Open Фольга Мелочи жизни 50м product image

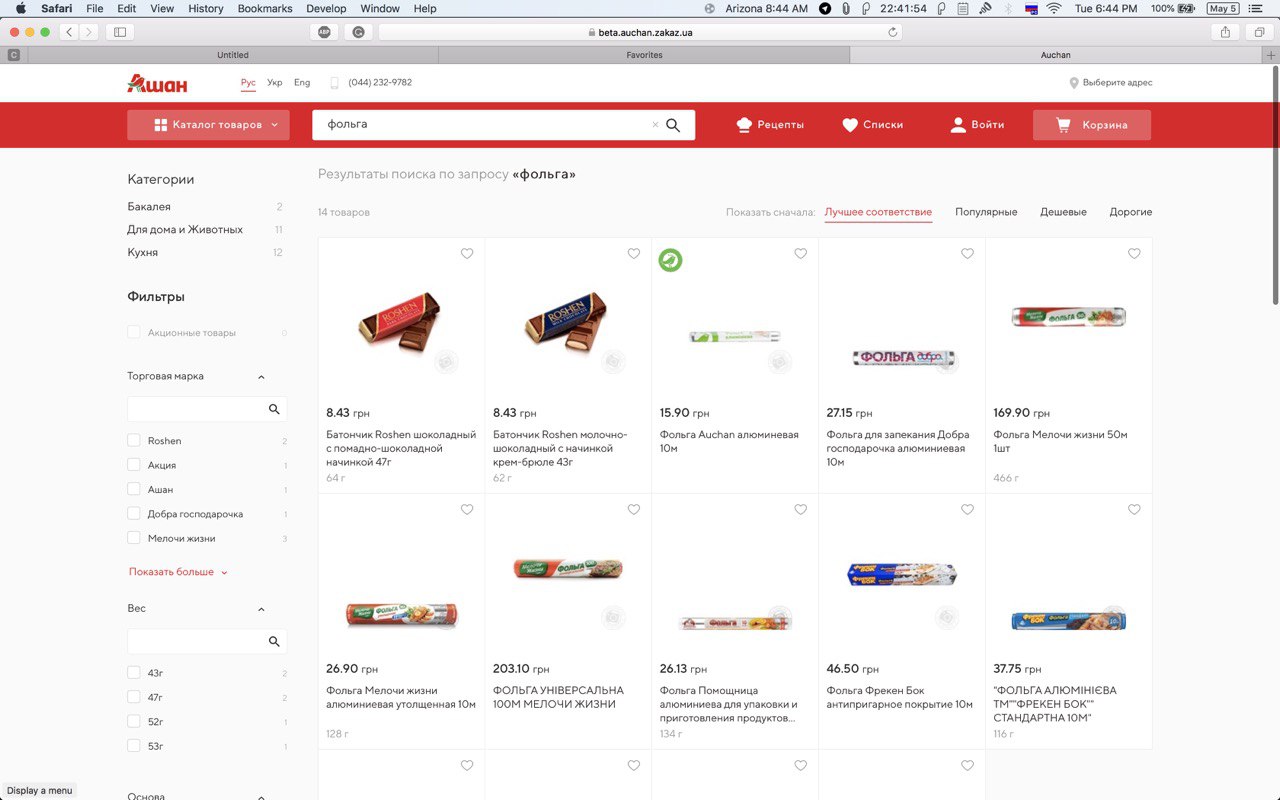1069,318
